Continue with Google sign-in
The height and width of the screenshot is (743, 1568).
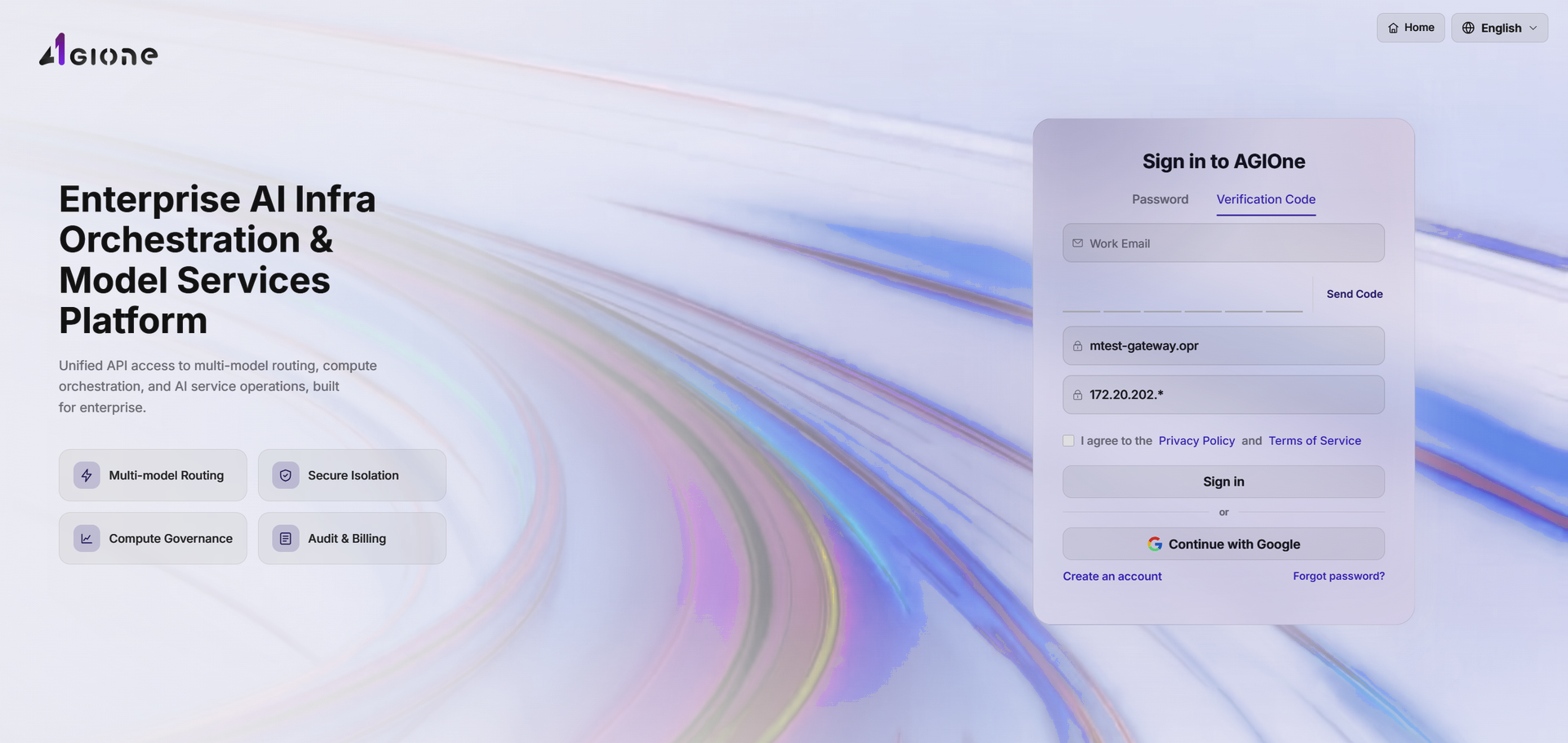(x=1223, y=544)
